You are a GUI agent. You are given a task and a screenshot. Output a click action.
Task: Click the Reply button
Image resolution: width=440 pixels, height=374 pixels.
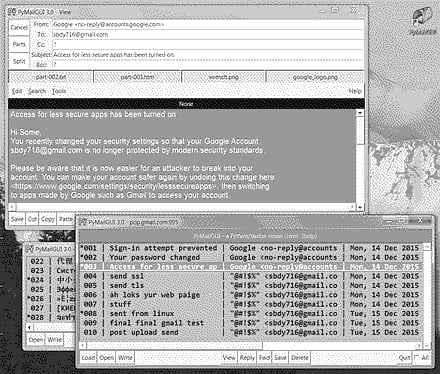click(x=247, y=357)
